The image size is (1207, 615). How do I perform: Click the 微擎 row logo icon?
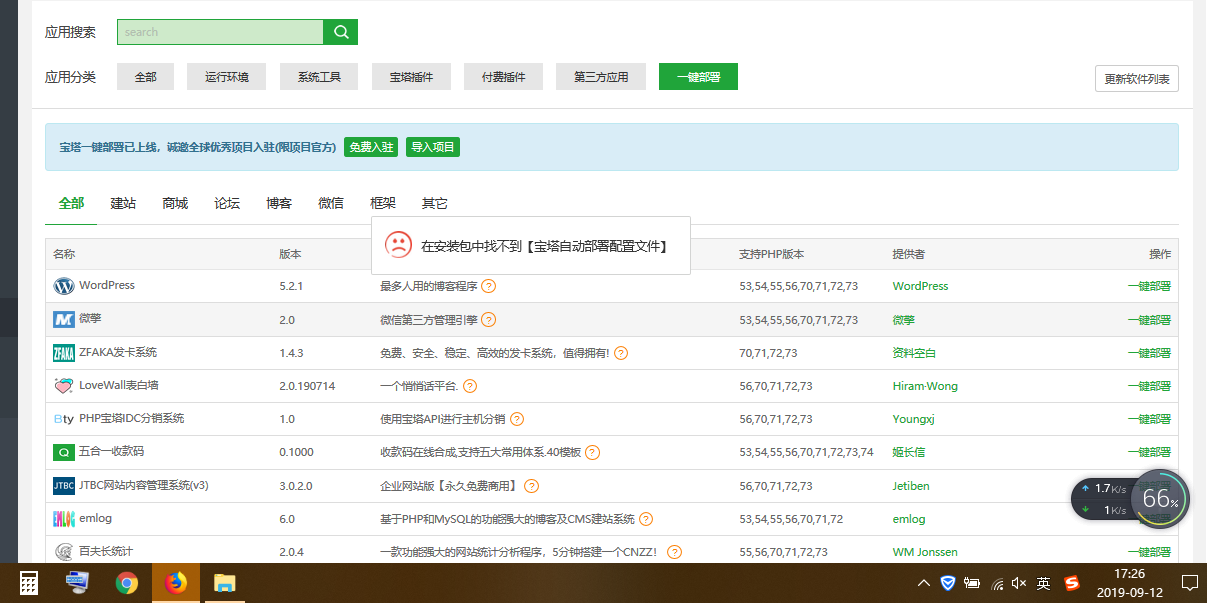coord(64,320)
